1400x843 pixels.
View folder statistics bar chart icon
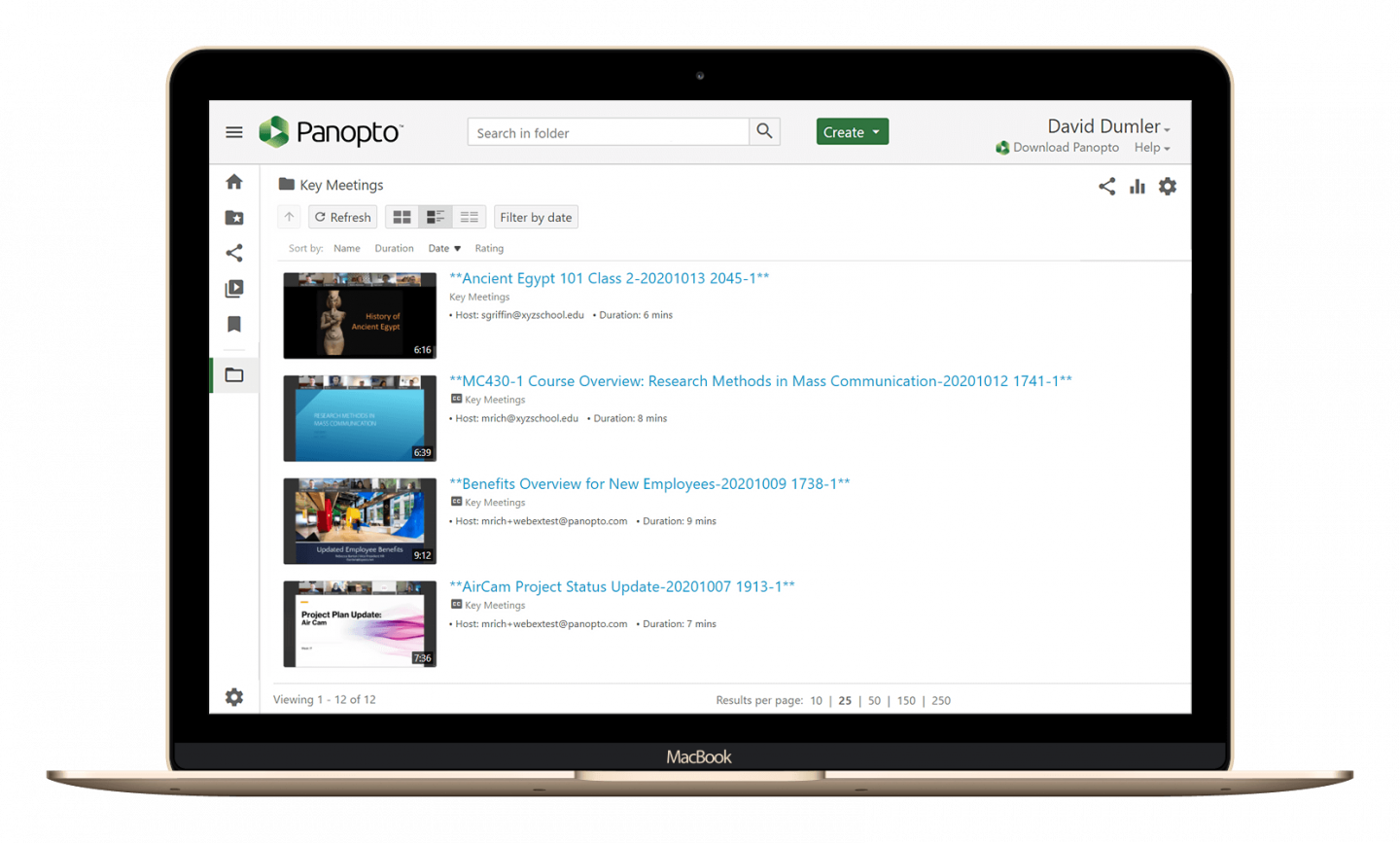pos(1137,187)
